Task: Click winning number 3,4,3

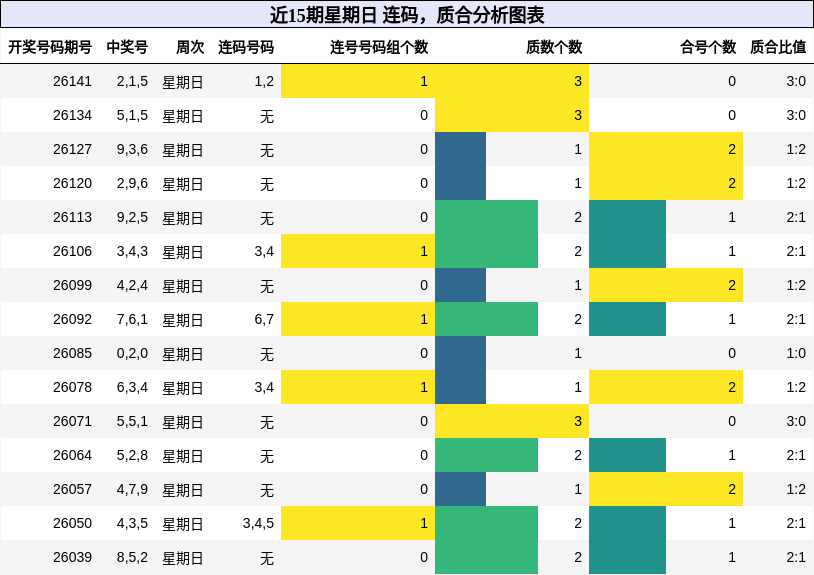Action: [132, 251]
